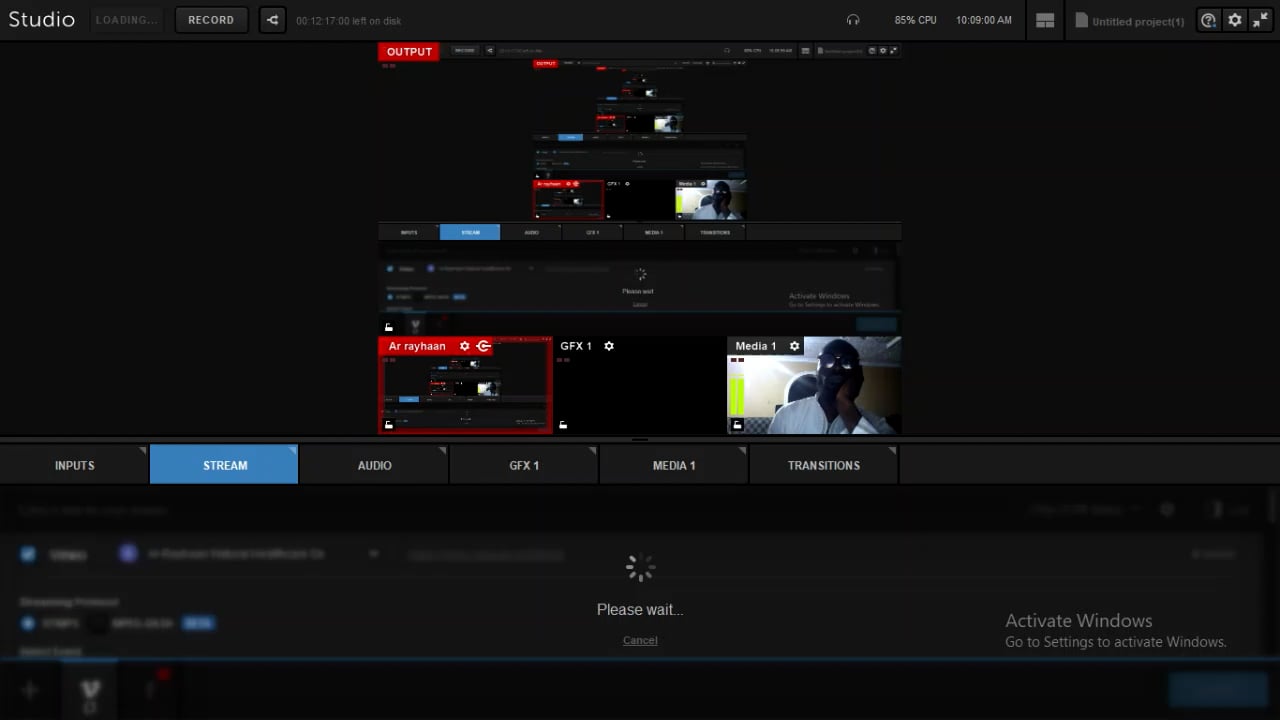Pop out the INPUTS tab via corner arrow
The height and width of the screenshot is (720, 1280).
coord(143,451)
